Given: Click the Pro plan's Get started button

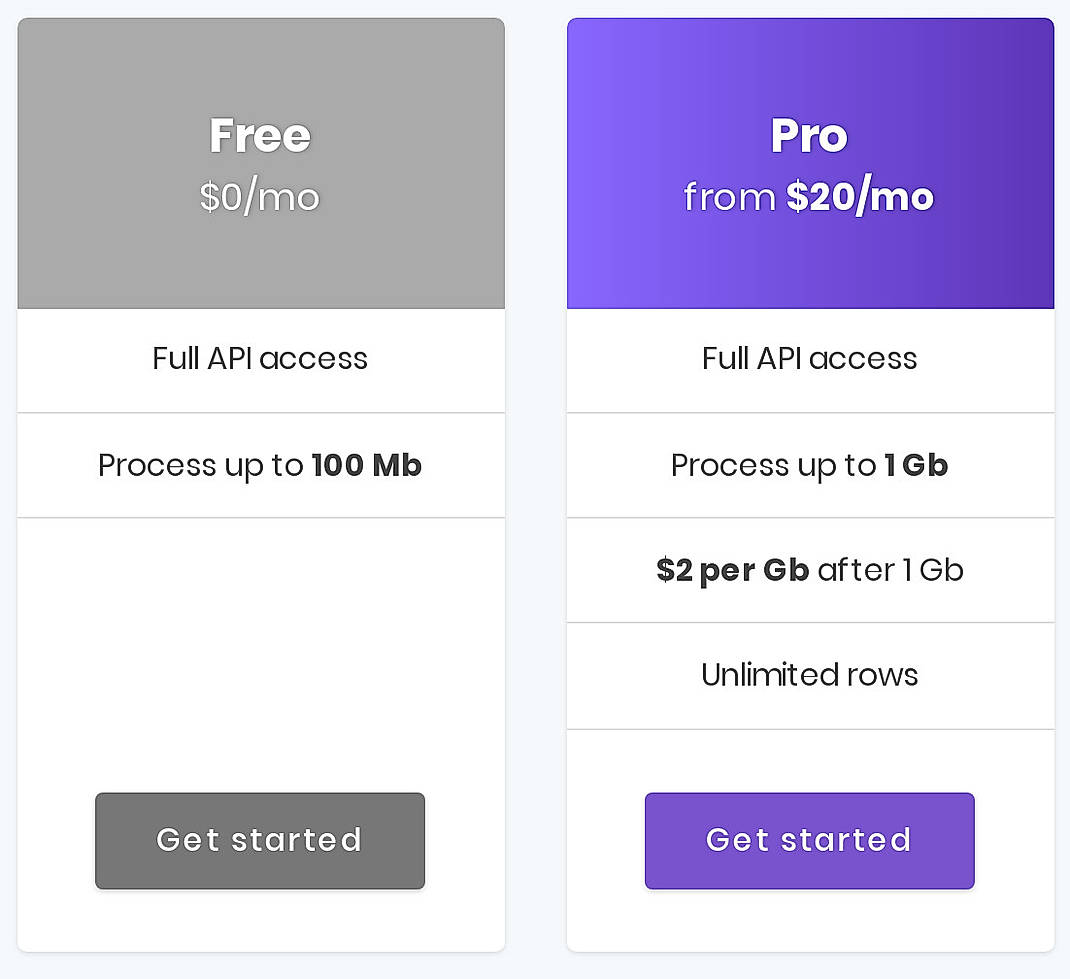Looking at the screenshot, I should [x=809, y=840].
